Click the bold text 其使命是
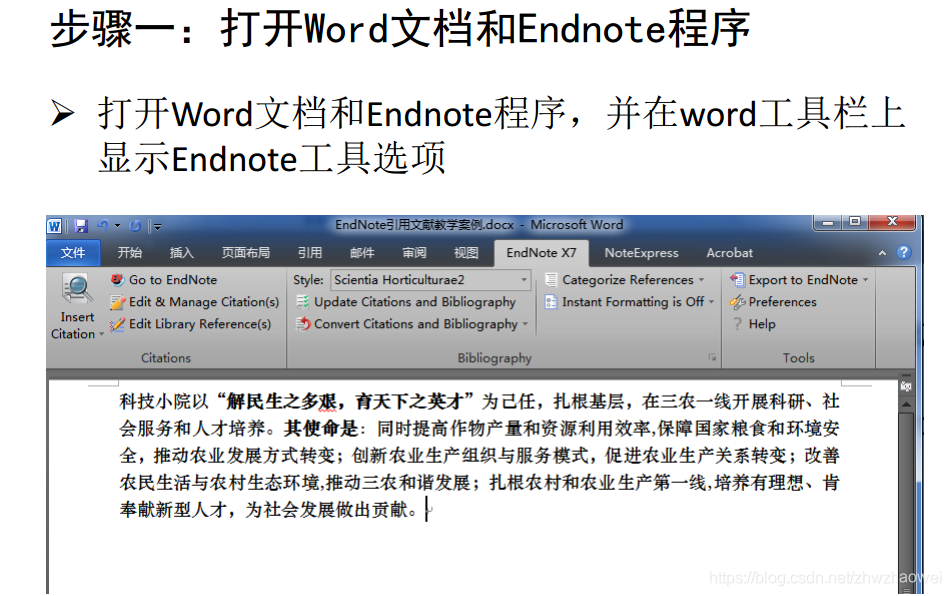Image resolution: width=951 pixels, height=596 pixels. (x=321, y=429)
